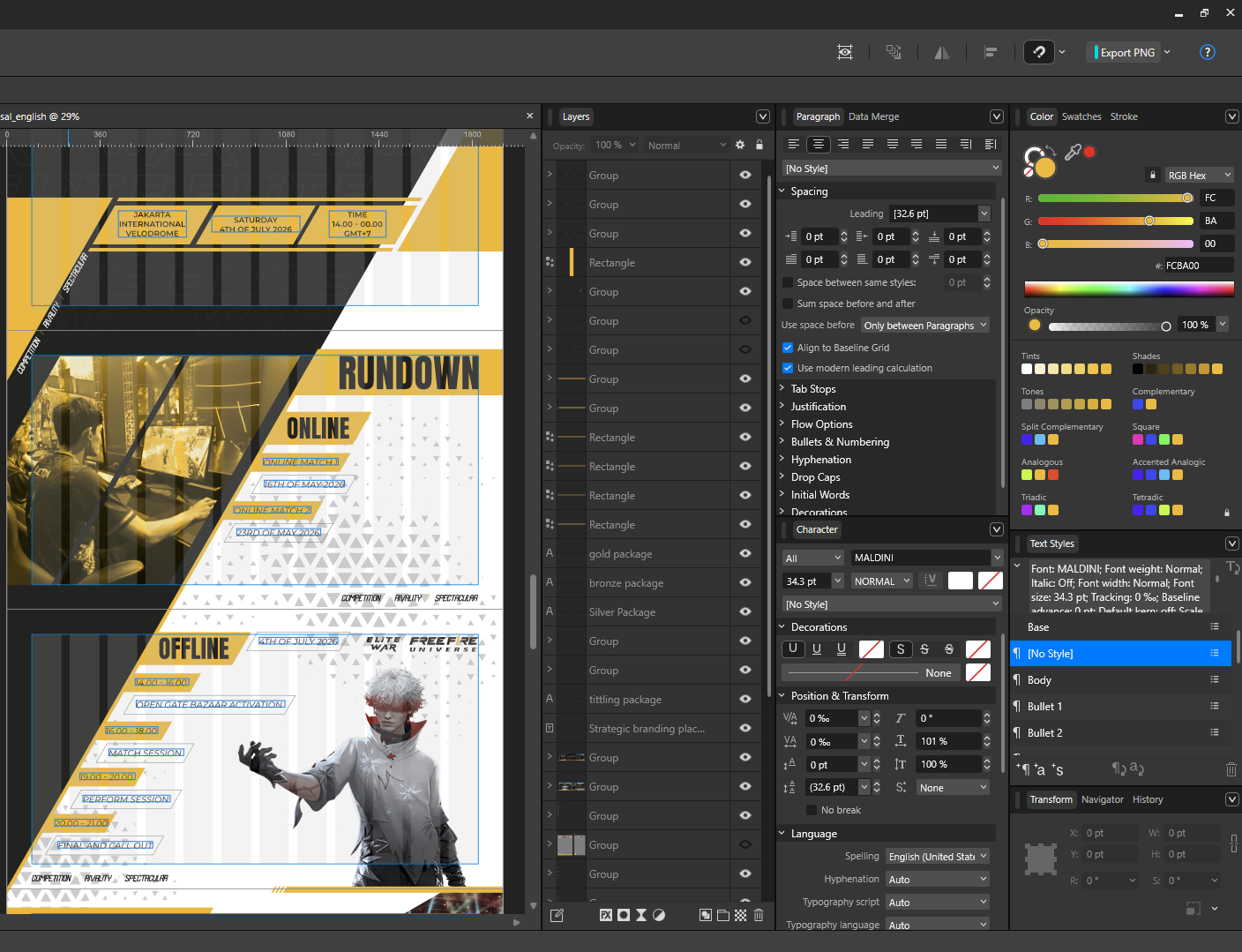Switch to the History tab

(x=1148, y=799)
